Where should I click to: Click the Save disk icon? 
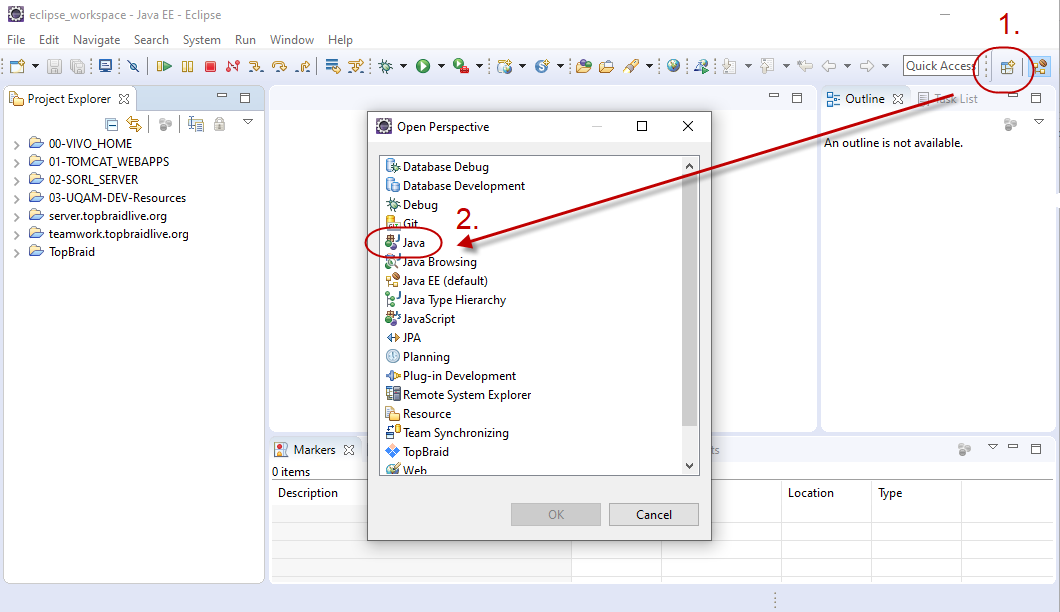coord(54,66)
